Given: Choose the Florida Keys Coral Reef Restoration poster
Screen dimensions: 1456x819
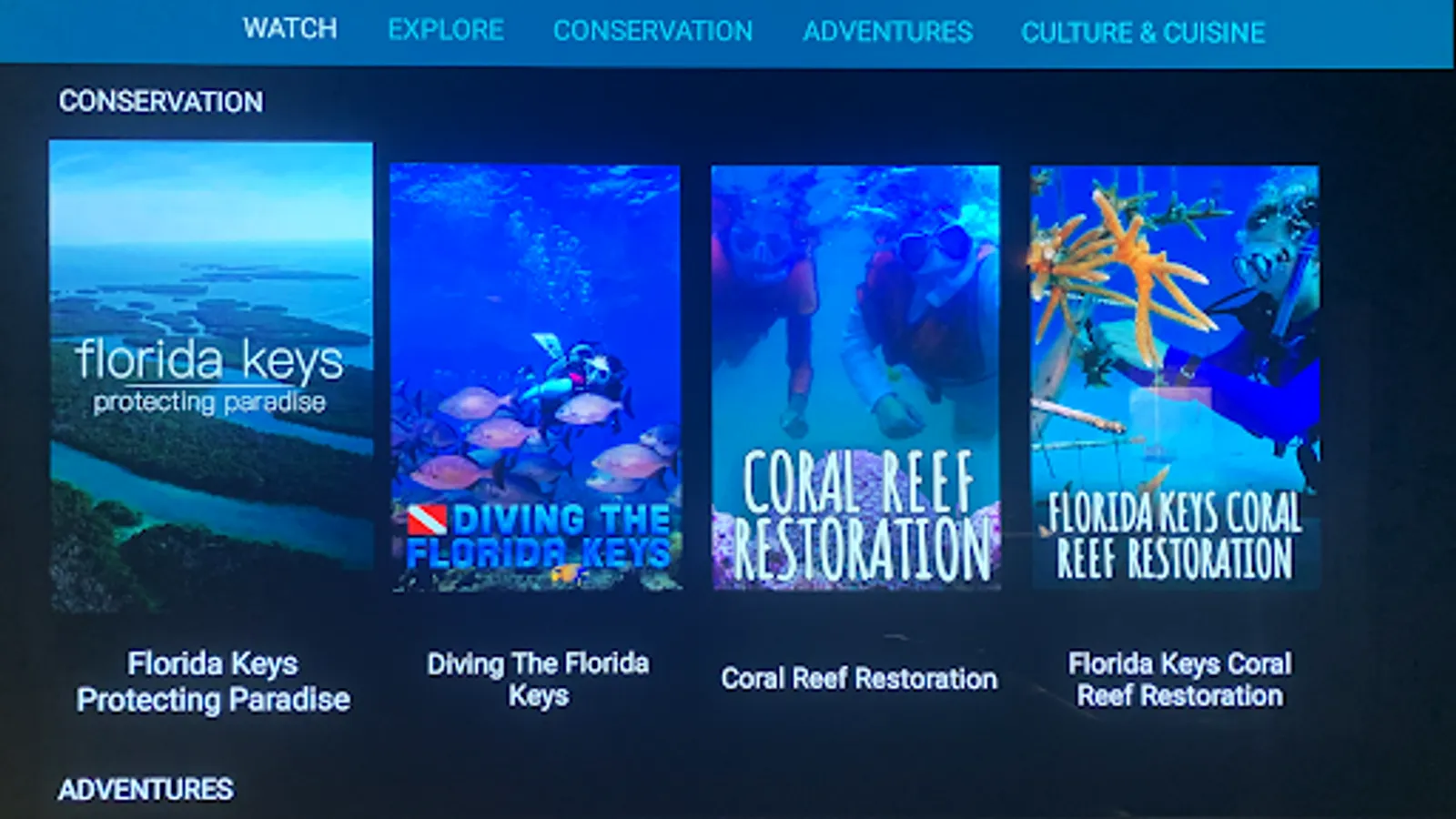Looking at the screenshot, I should tap(1175, 376).
